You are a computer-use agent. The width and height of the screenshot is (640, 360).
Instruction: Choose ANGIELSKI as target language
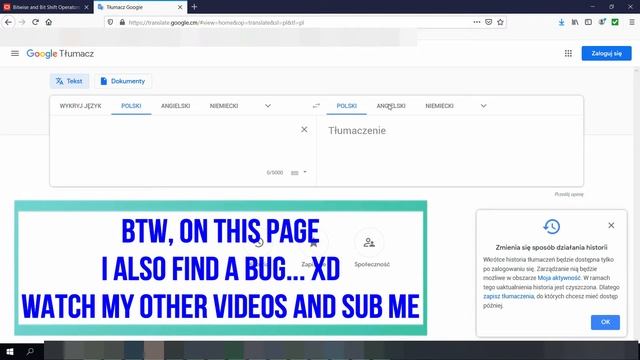[391, 106]
